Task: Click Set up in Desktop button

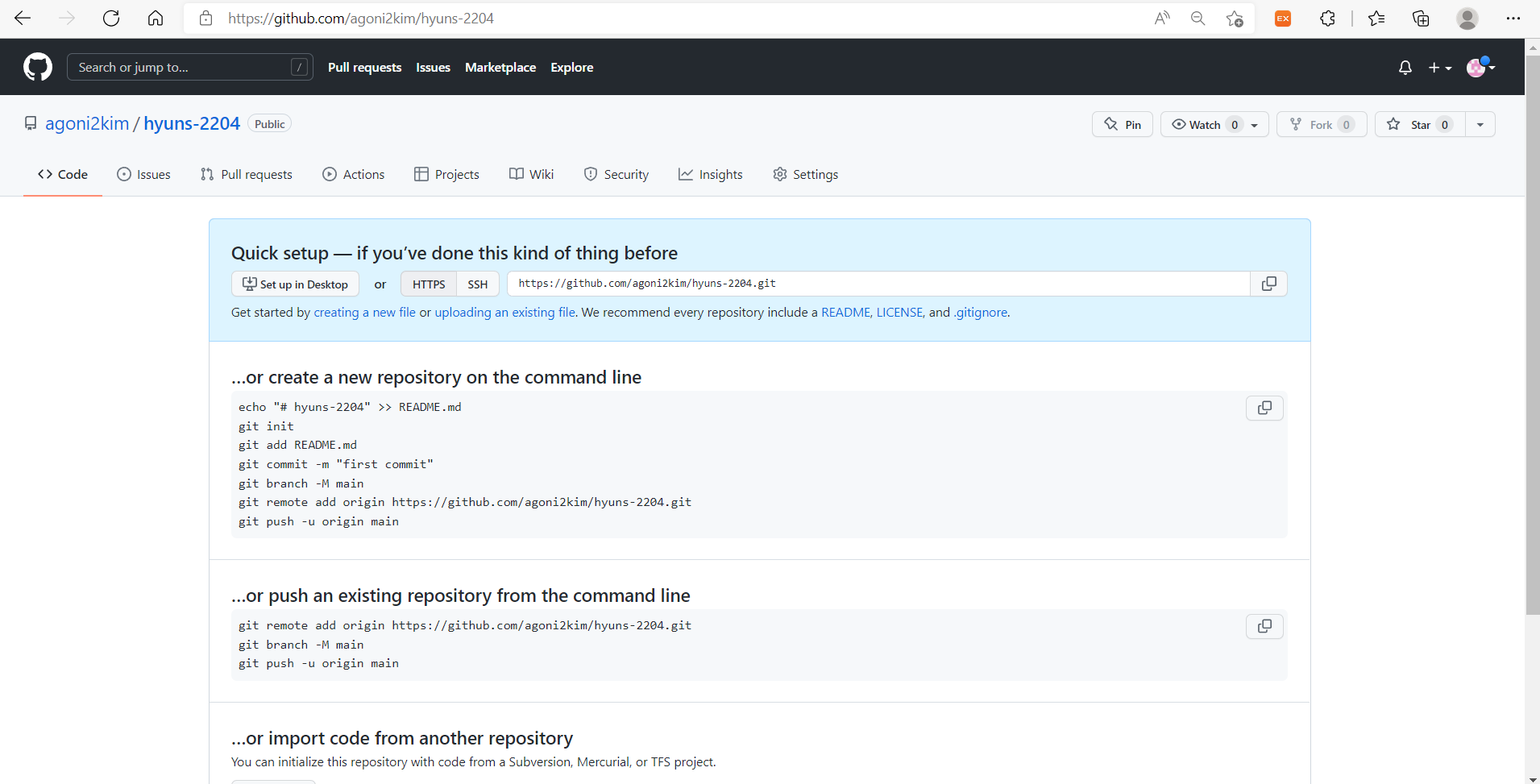Action: [x=295, y=284]
